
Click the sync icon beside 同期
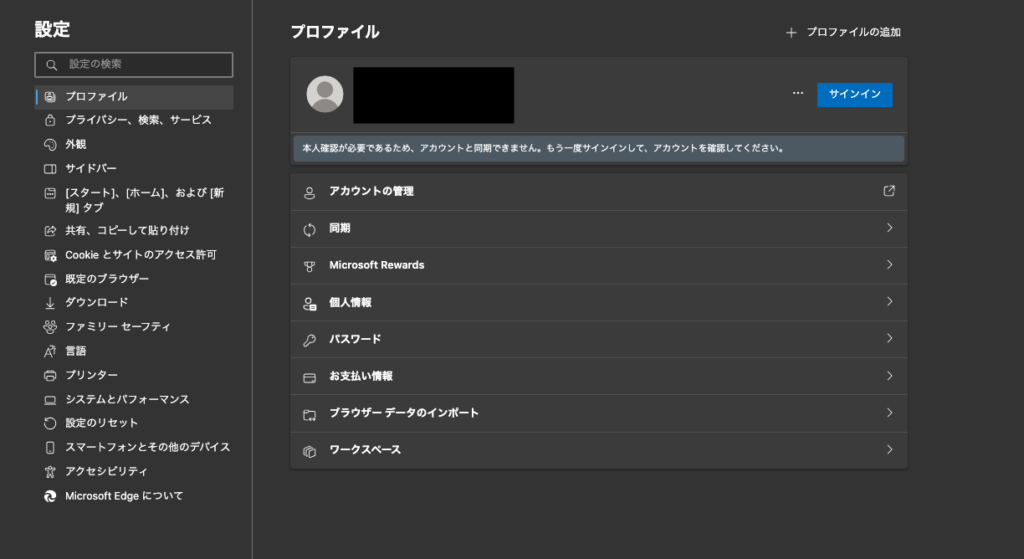pyautogui.click(x=309, y=229)
